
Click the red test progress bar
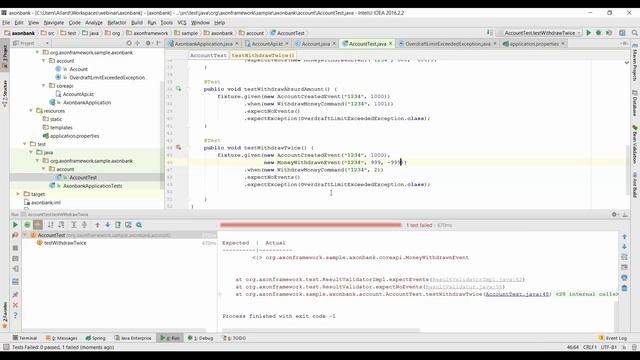311,225
